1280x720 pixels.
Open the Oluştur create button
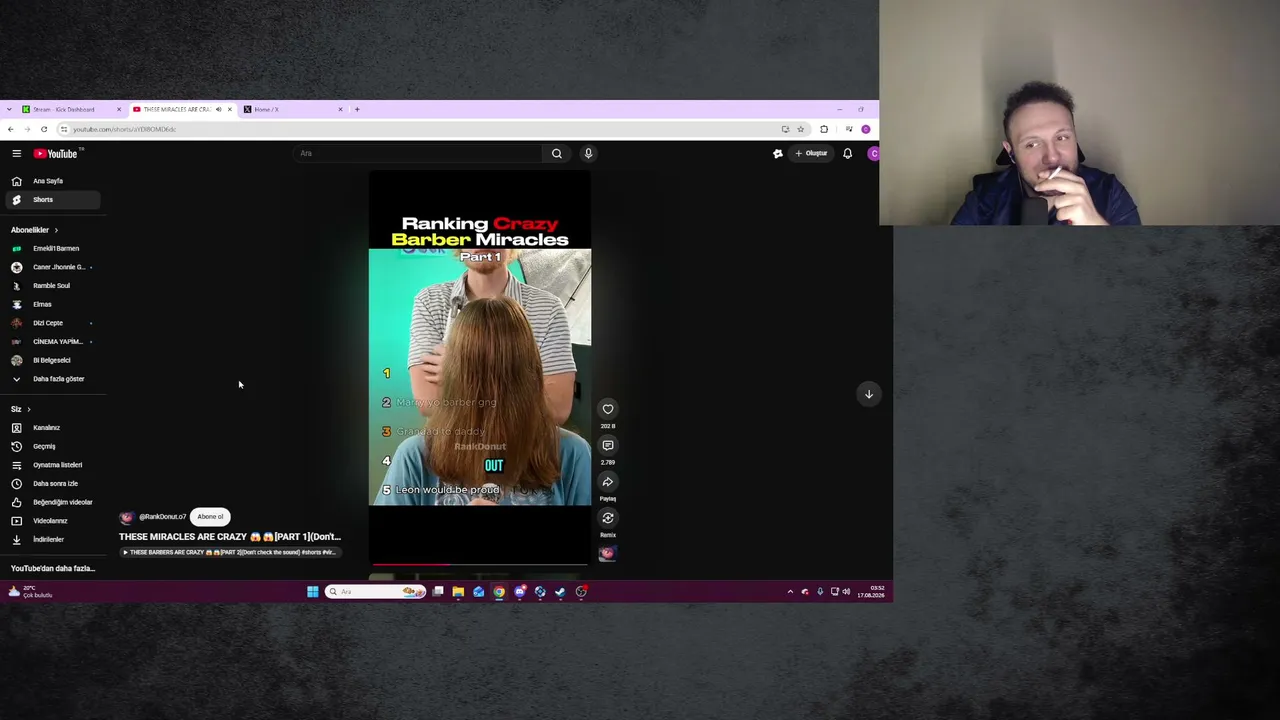tap(811, 153)
